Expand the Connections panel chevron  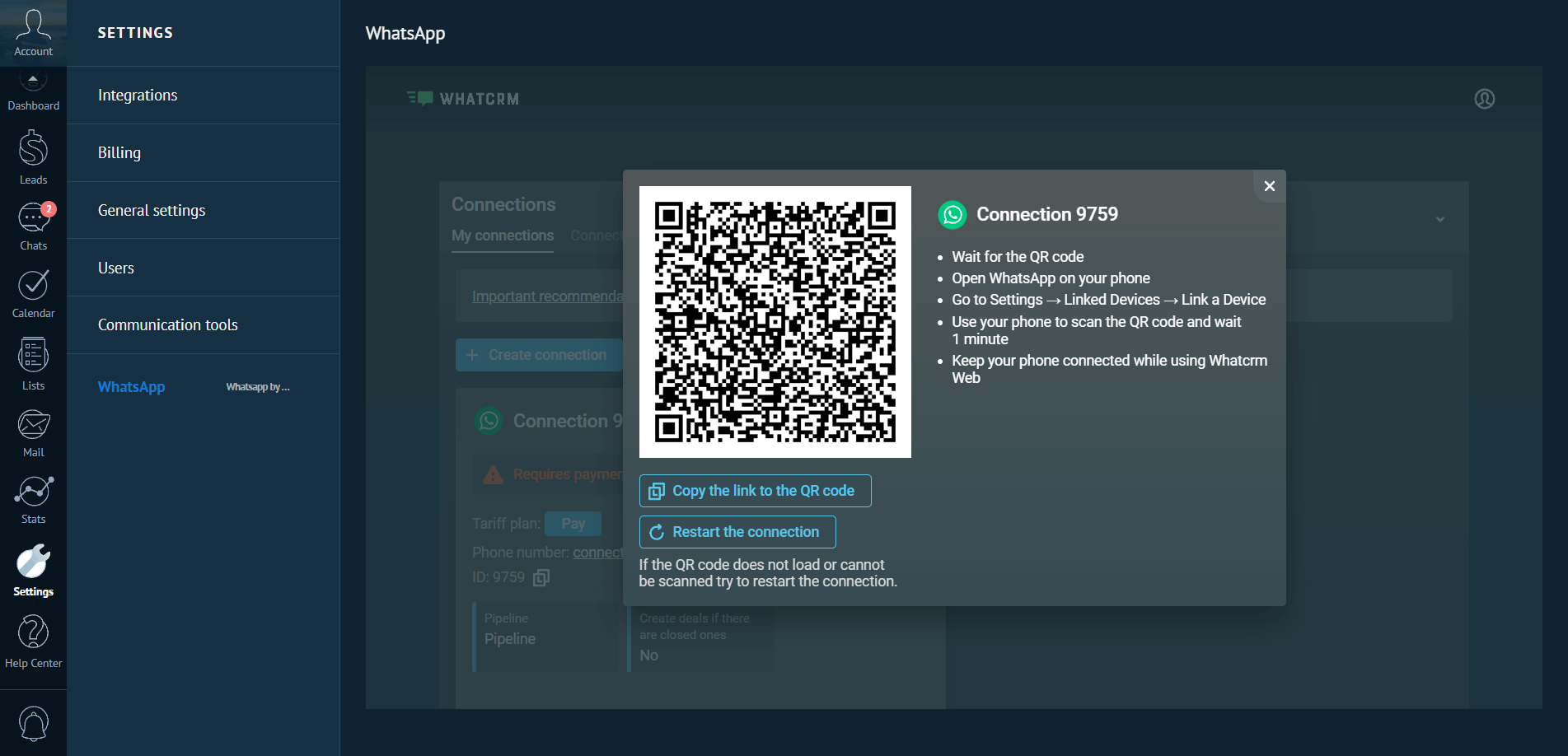[1439, 219]
